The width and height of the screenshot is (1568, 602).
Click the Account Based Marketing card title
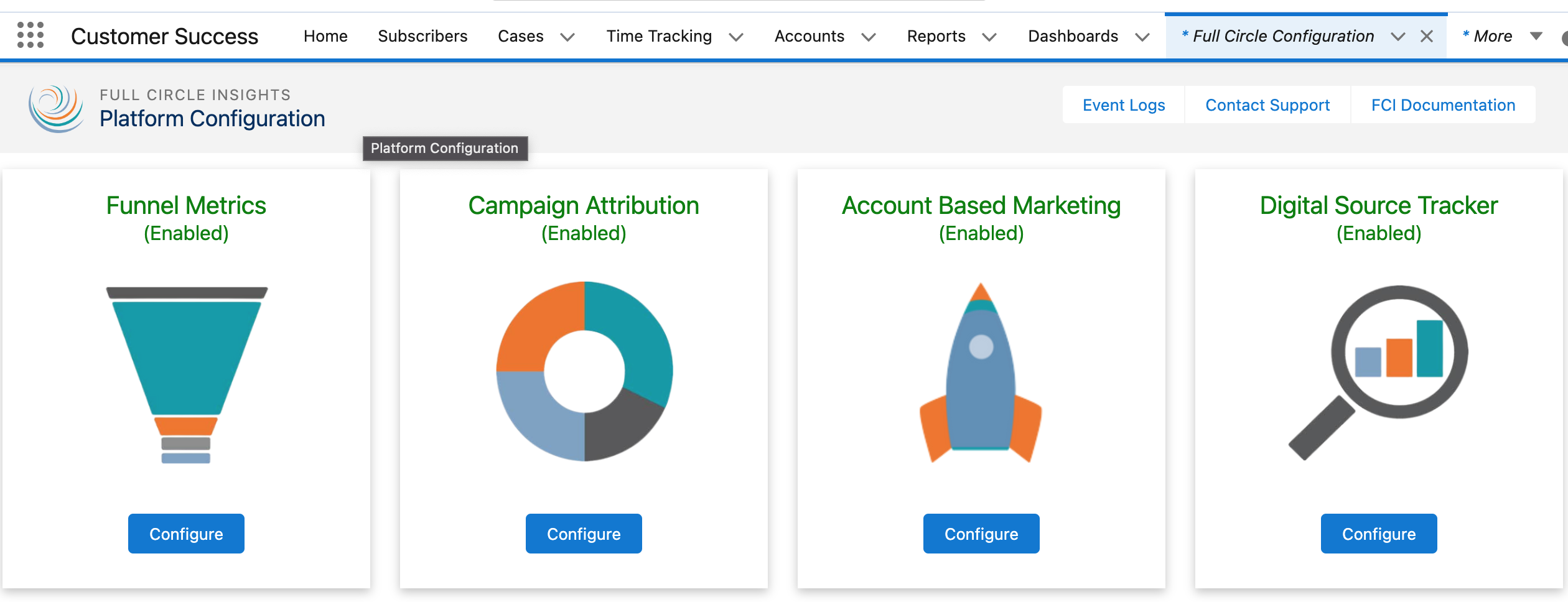tap(981, 205)
